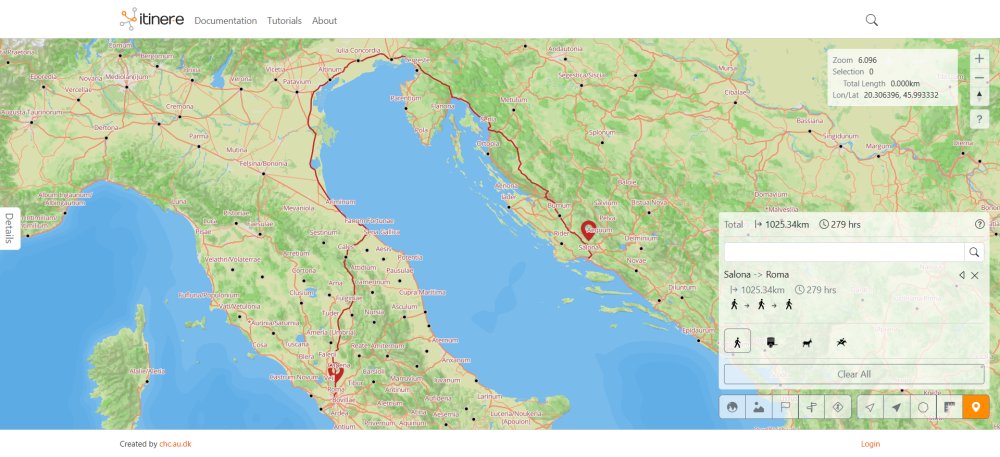Remove the Salona -> Roma route
The image size is (1000, 457).
click(975, 275)
